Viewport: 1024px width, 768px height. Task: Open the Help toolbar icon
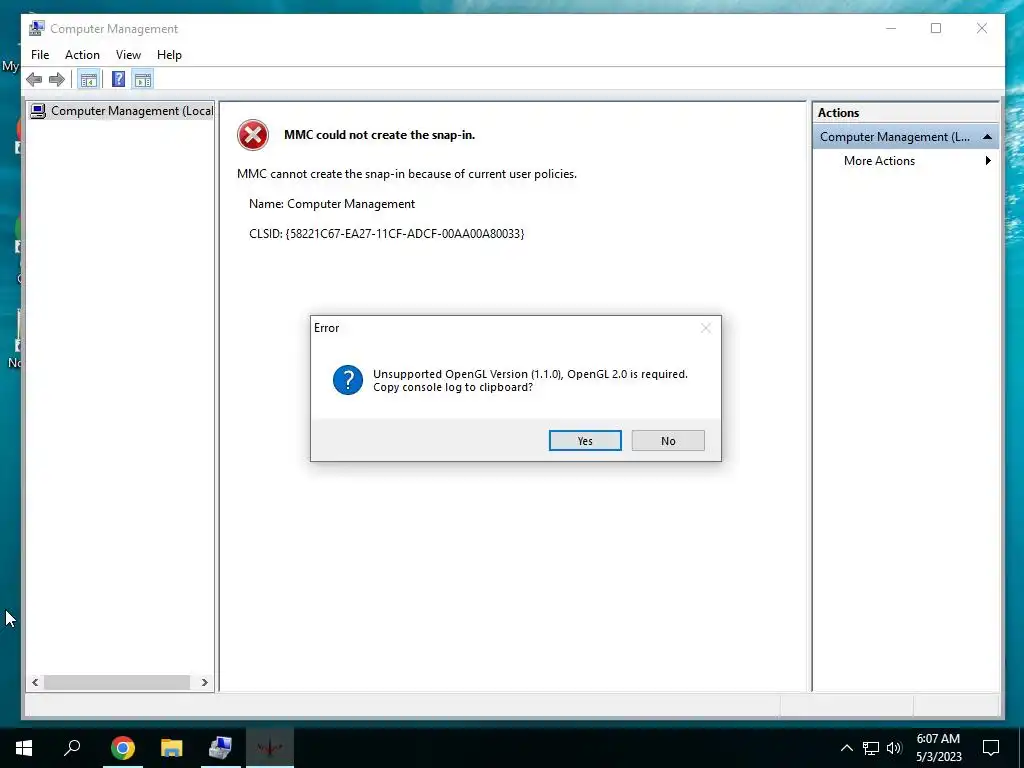pyautogui.click(x=118, y=80)
